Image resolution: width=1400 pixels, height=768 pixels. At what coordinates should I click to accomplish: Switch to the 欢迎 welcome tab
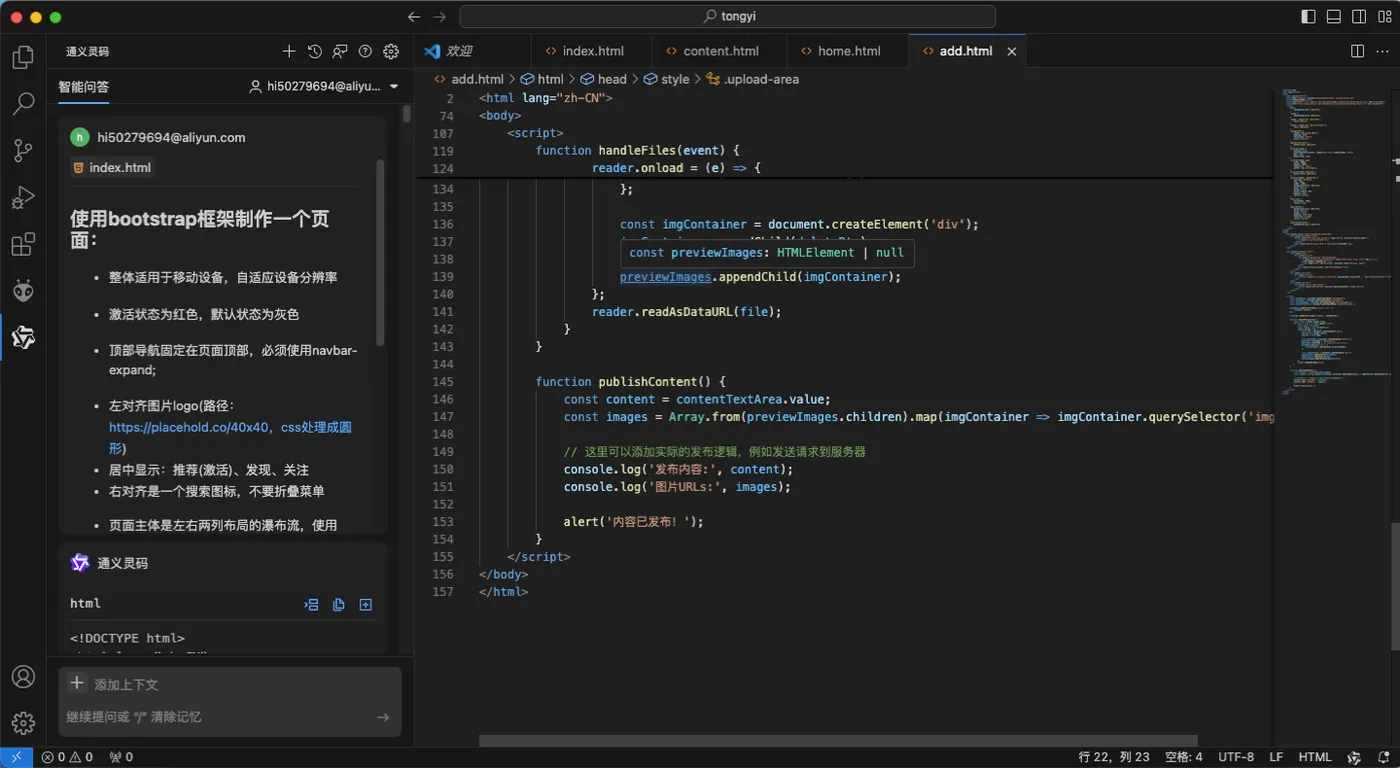tap(472, 51)
